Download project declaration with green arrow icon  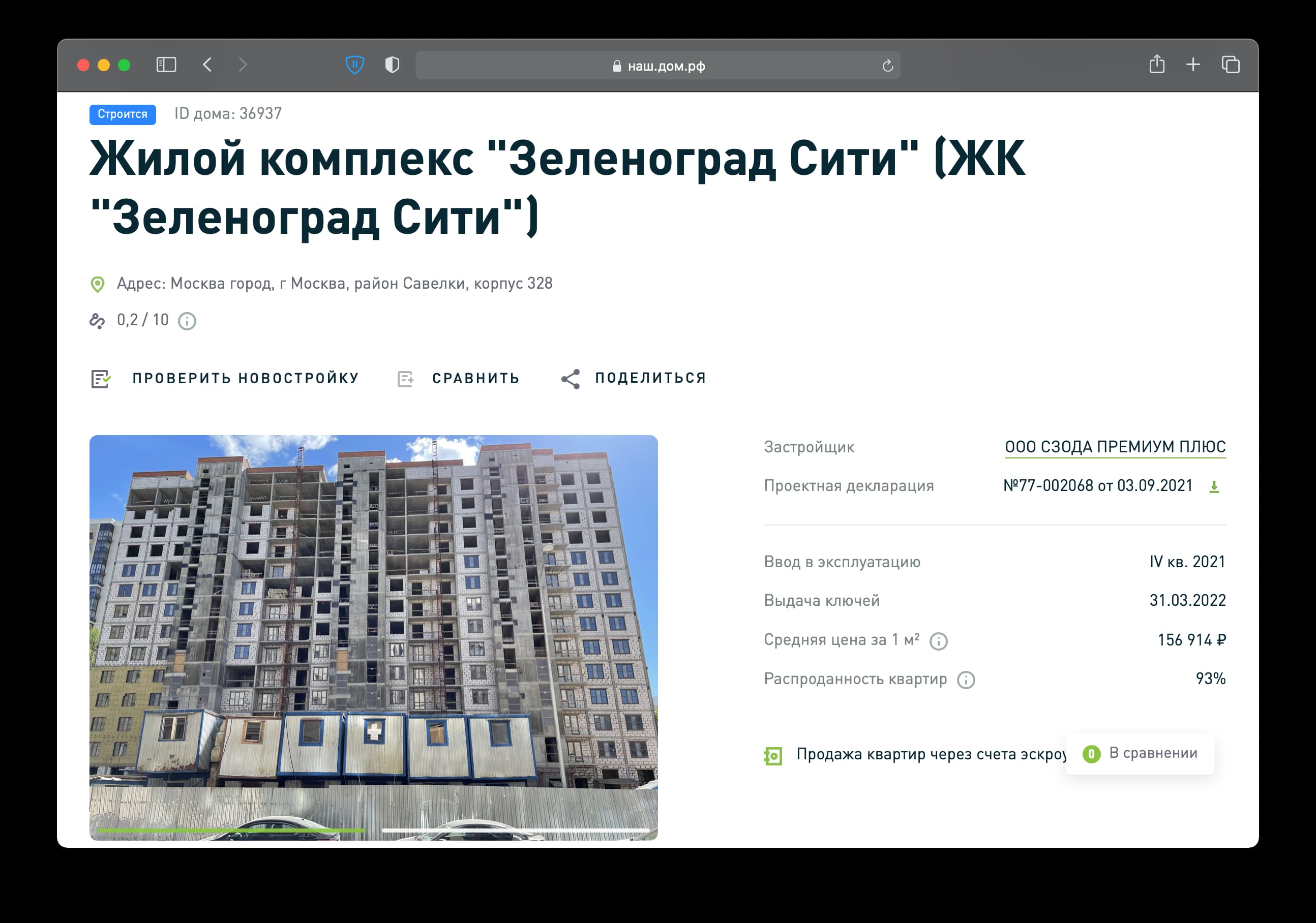pyautogui.click(x=1213, y=487)
